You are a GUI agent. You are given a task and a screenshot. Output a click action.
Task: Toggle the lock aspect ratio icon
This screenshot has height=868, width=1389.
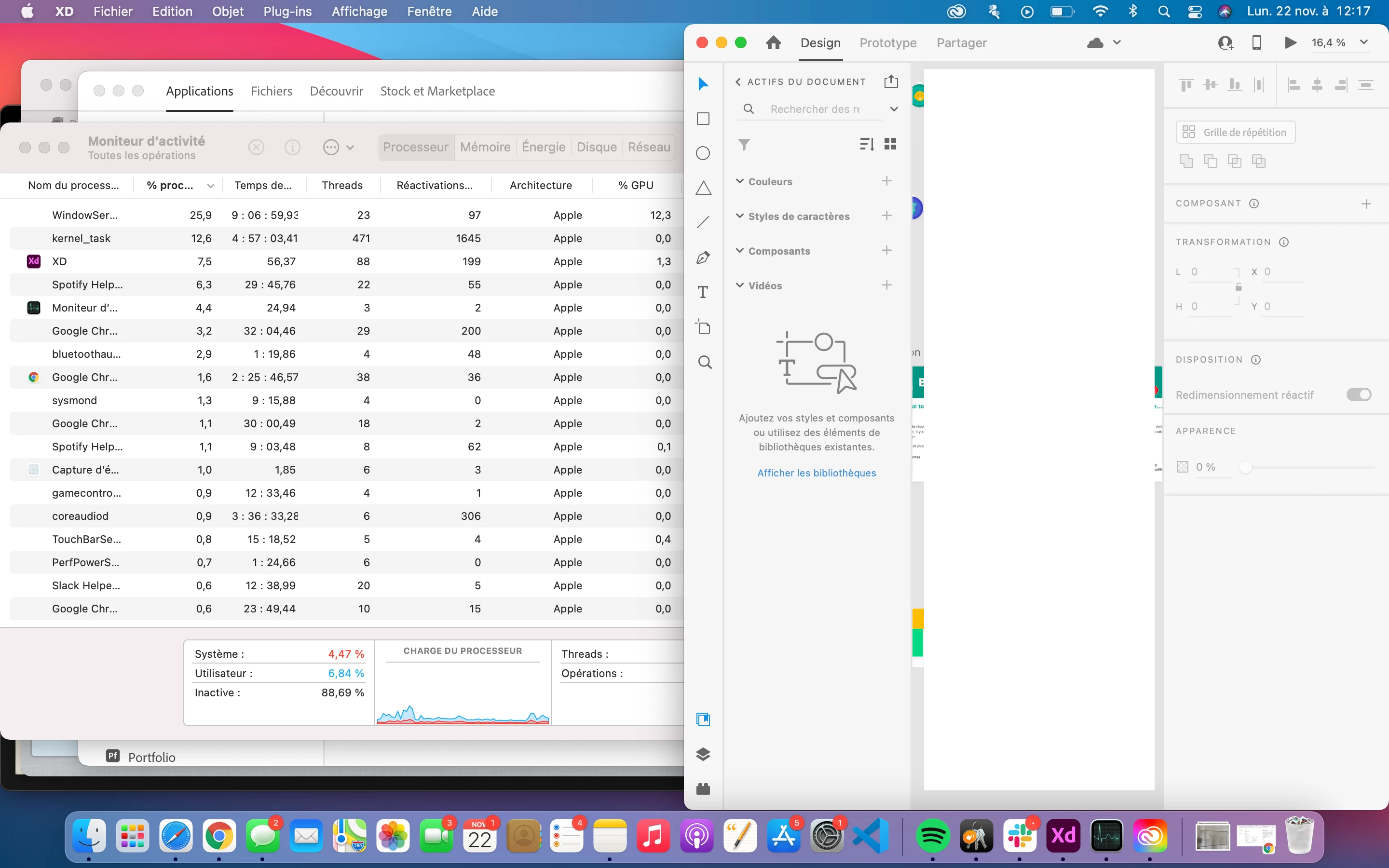pyautogui.click(x=1239, y=287)
